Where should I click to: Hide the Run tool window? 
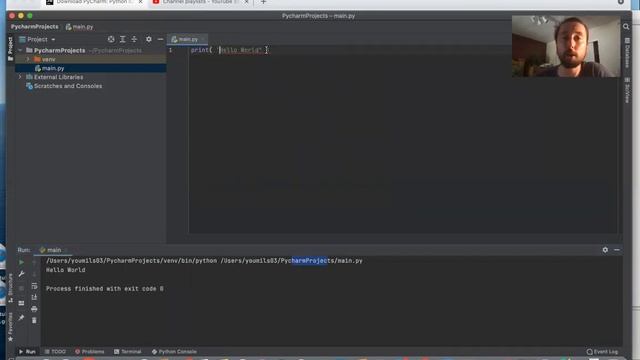click(x=617, y=250)
